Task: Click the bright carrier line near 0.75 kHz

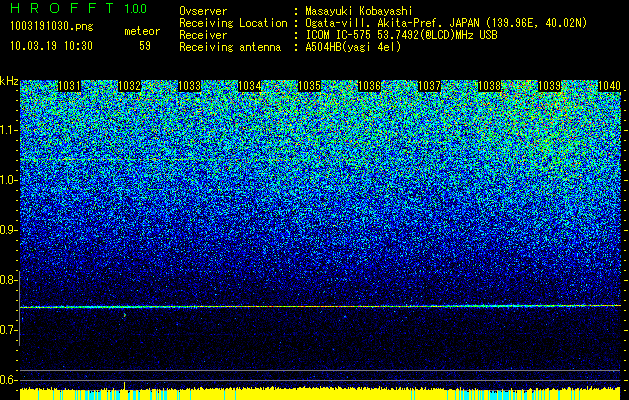Action: (320, 307)
